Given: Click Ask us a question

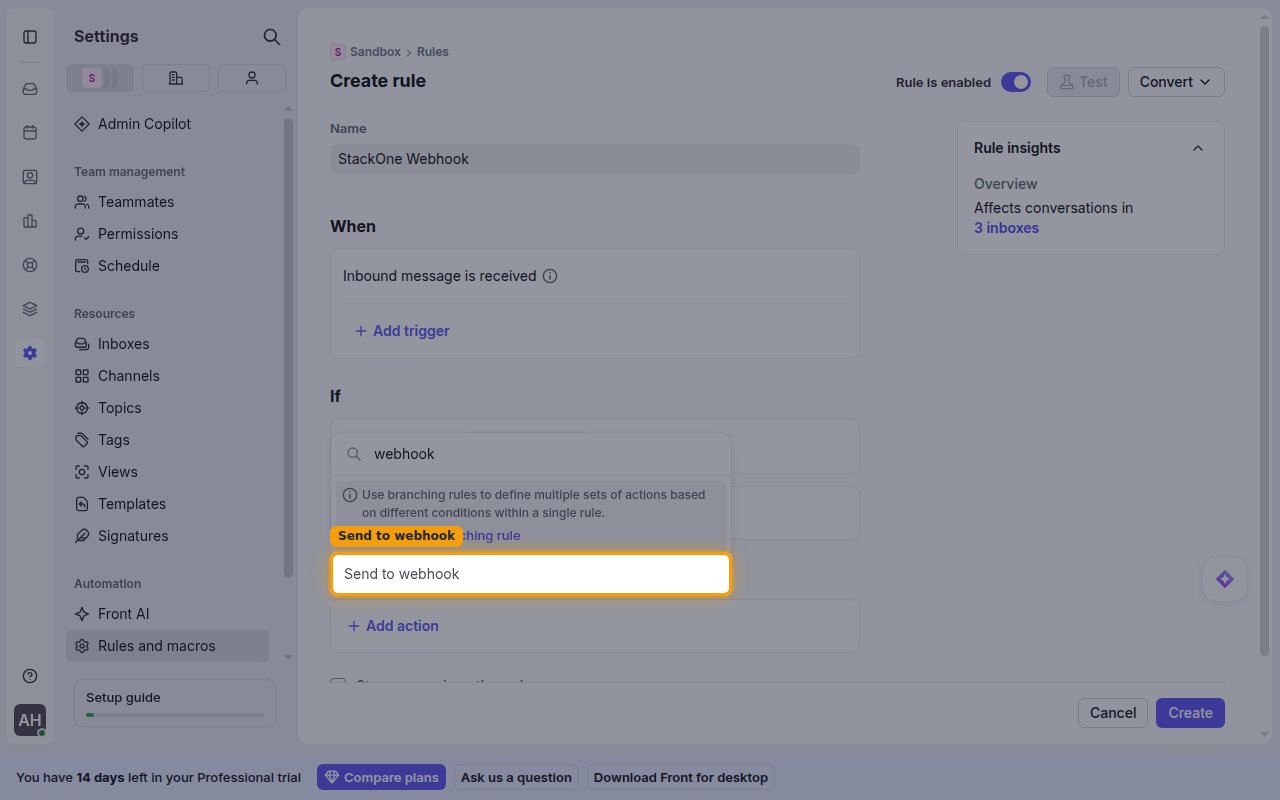Looking at the screenshot, I should (516, 777).
